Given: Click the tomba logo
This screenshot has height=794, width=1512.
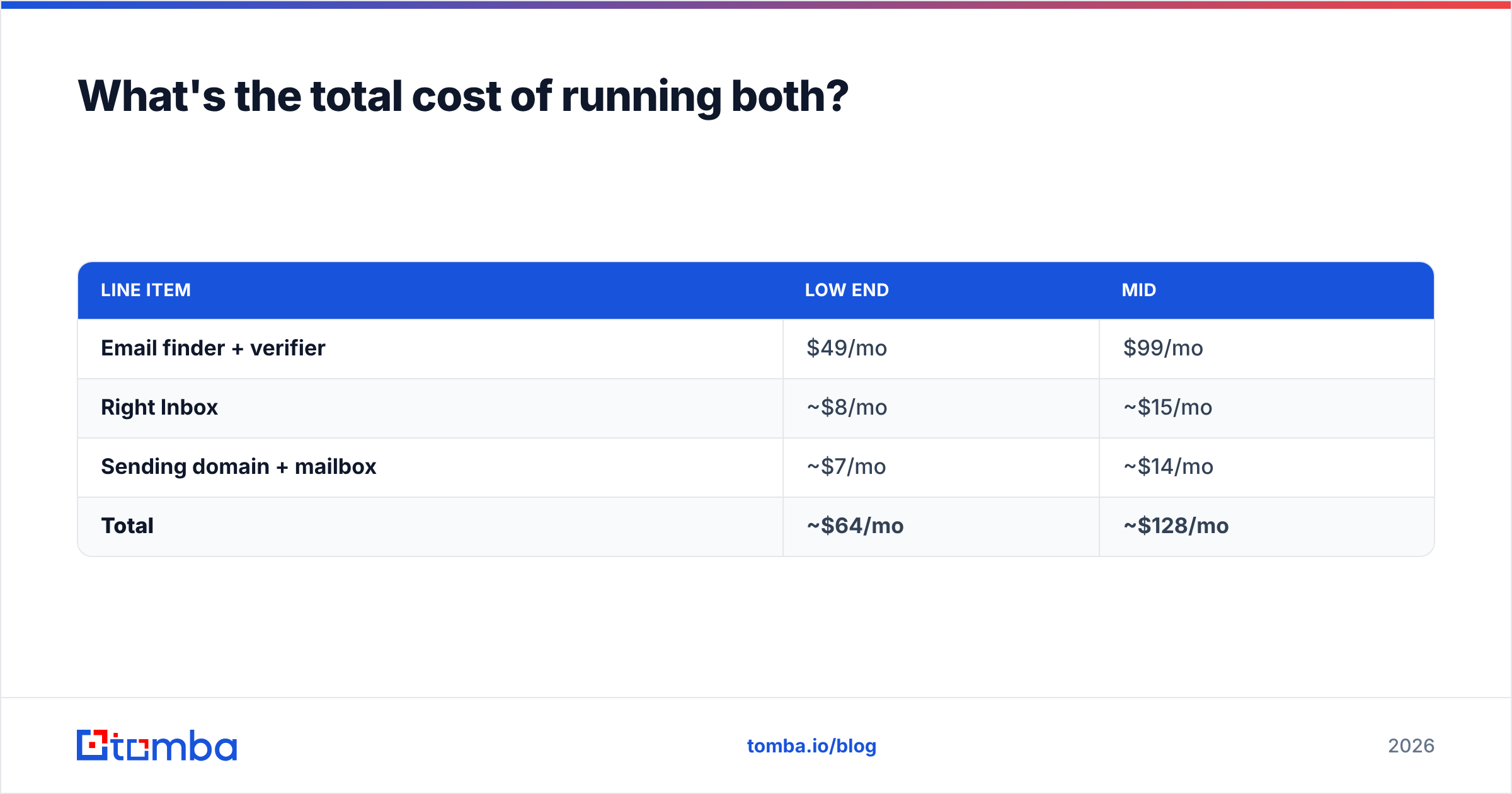Looking at the screenshot, I should pyautogui.click(x=157, y=745).
